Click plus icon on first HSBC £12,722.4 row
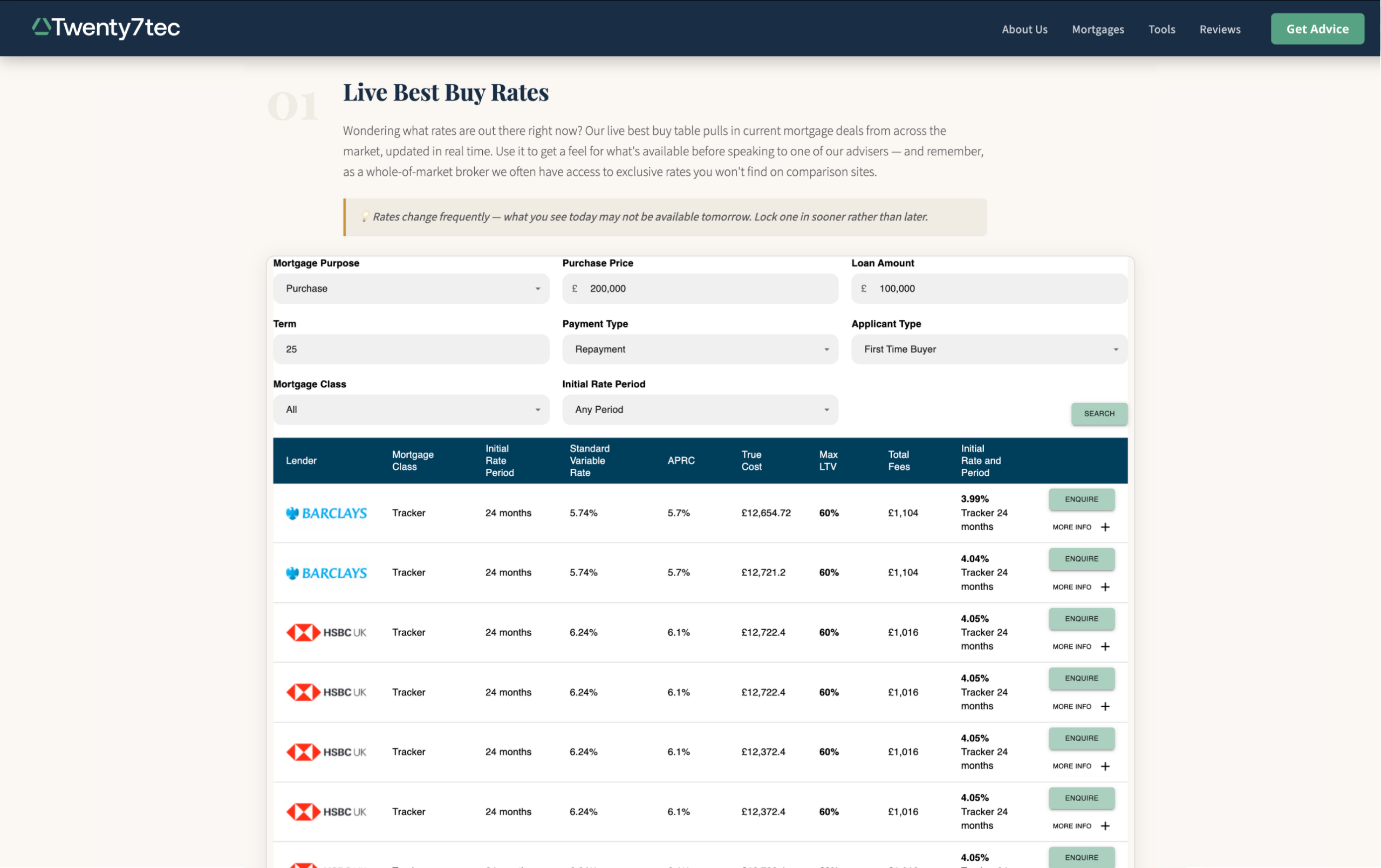Screen dimensions: 1381x868 pyautogui.click(x=1105, y=647)
